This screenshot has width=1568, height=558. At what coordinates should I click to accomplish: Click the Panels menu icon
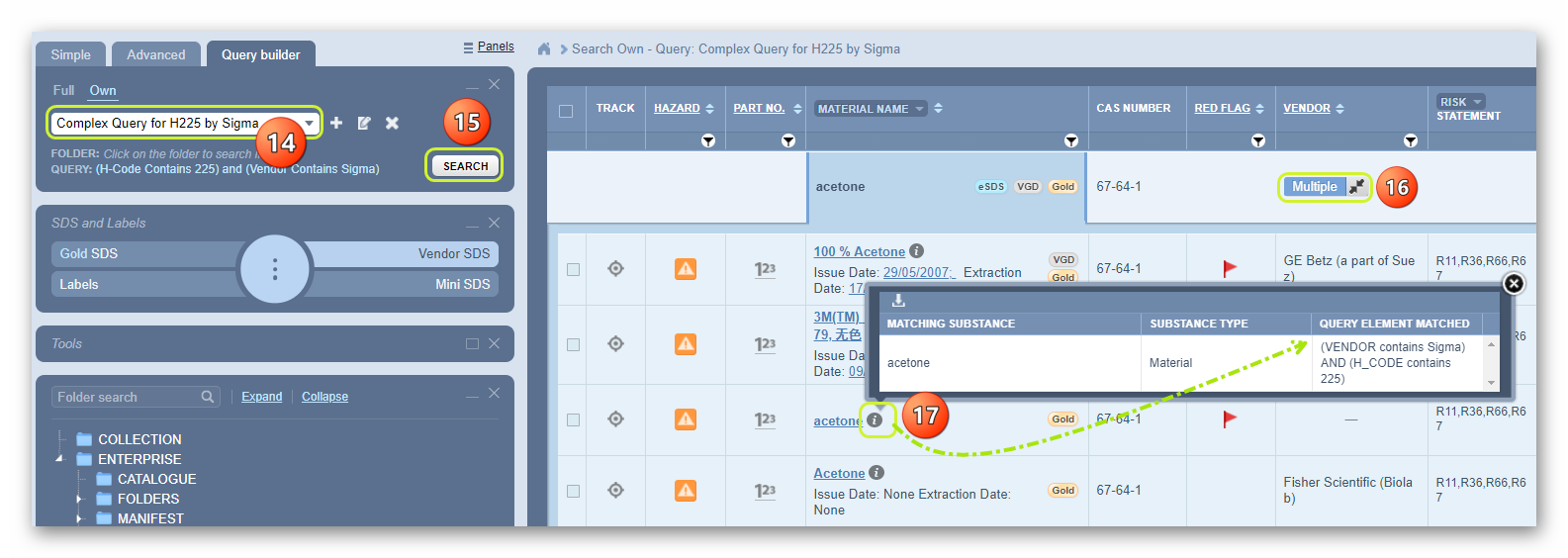[468, 46]
